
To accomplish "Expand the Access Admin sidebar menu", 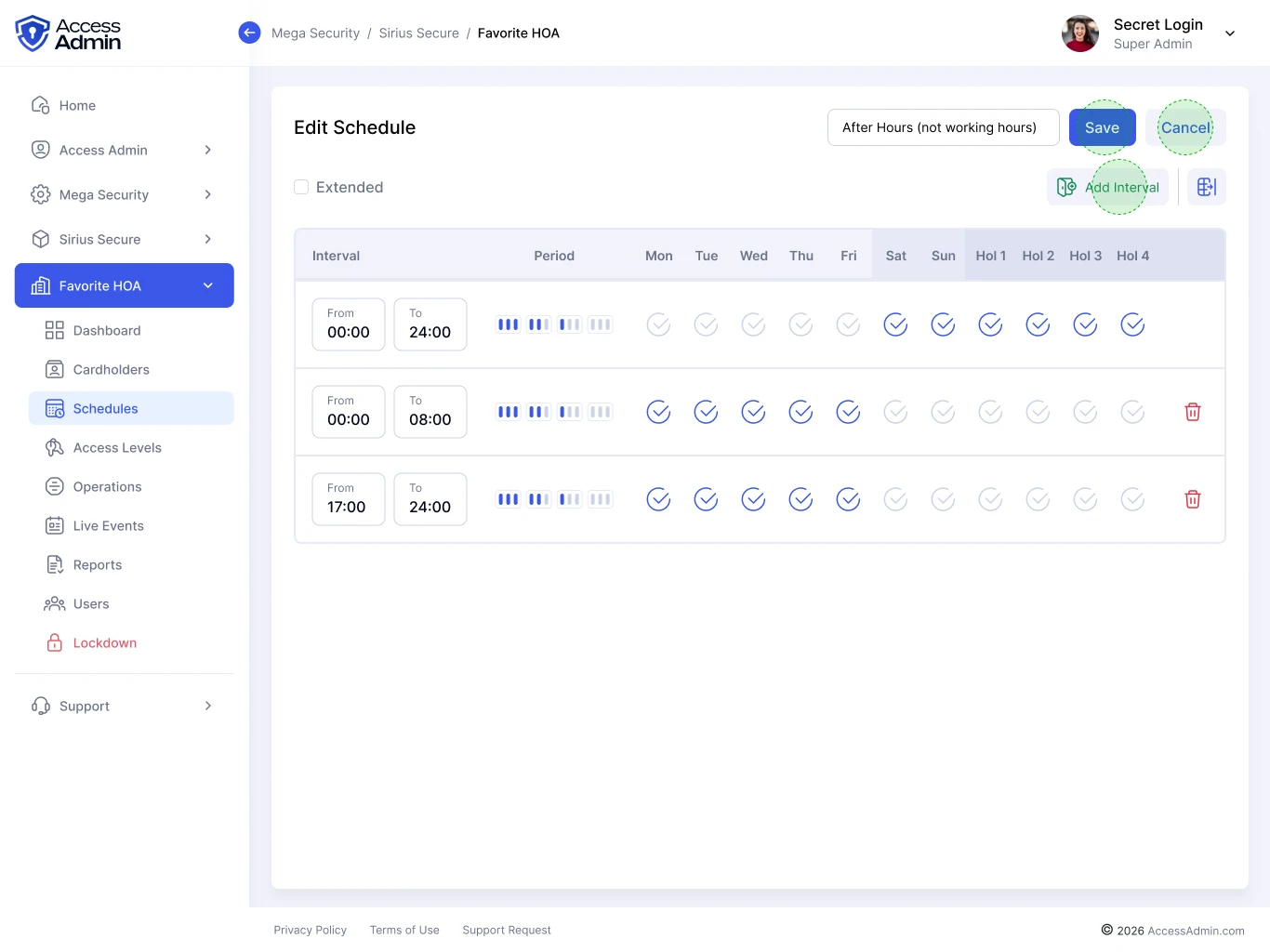I will (125, 150).
